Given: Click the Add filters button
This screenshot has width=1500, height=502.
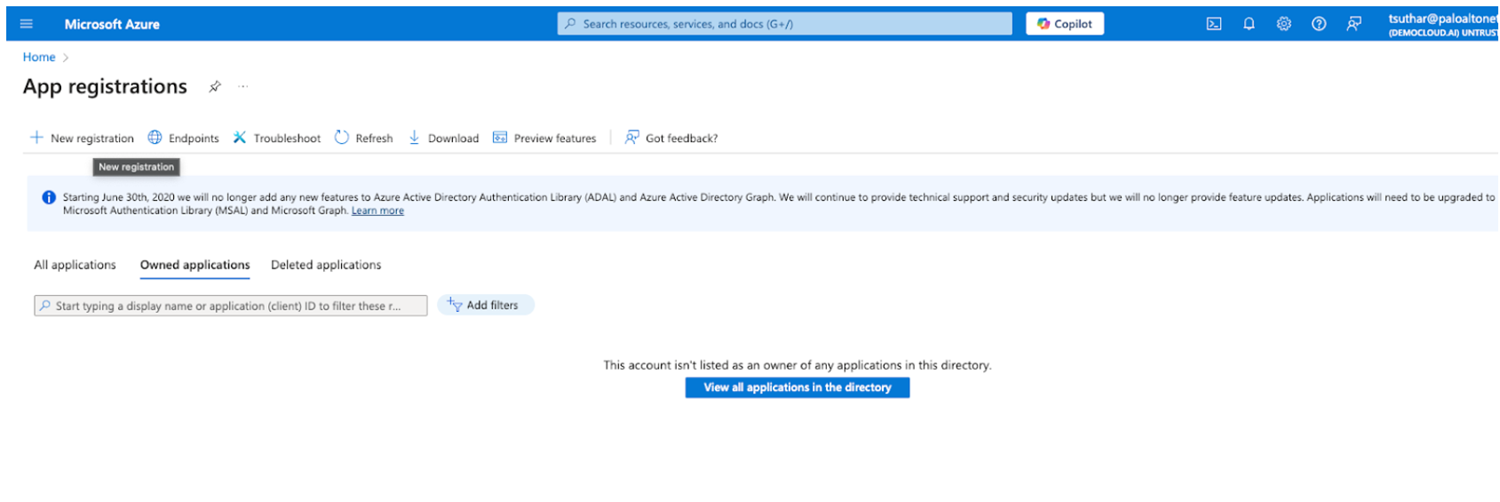Looking at the screenshot, I should point(485,305).
